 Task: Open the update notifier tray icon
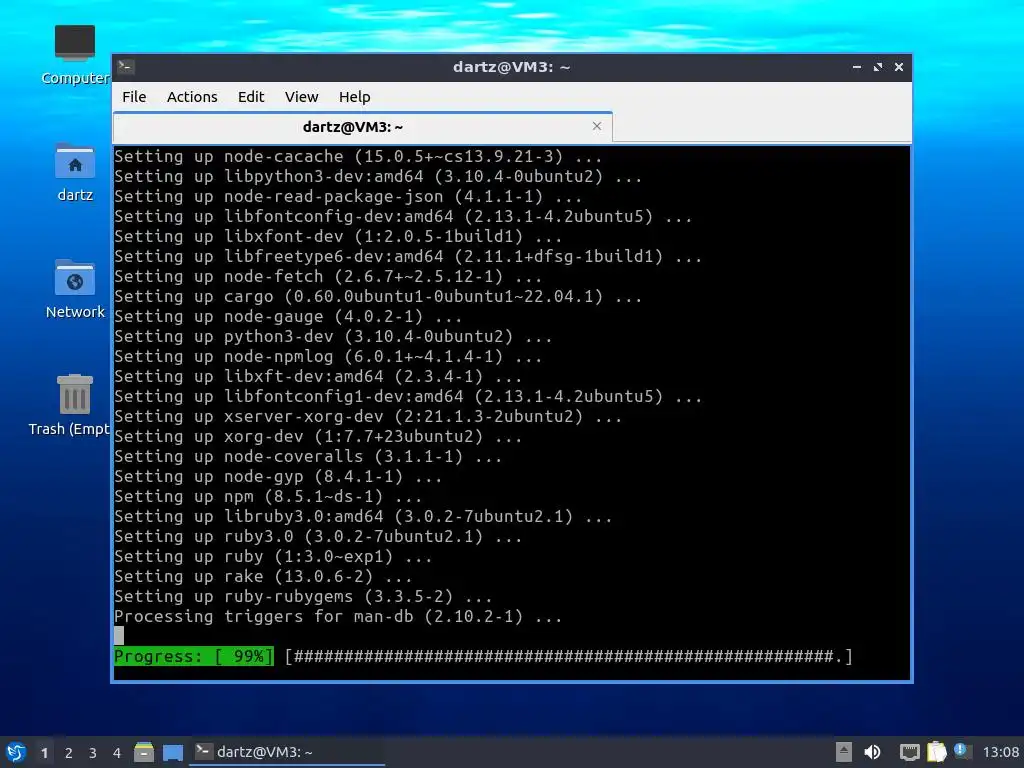pos(961,751)
